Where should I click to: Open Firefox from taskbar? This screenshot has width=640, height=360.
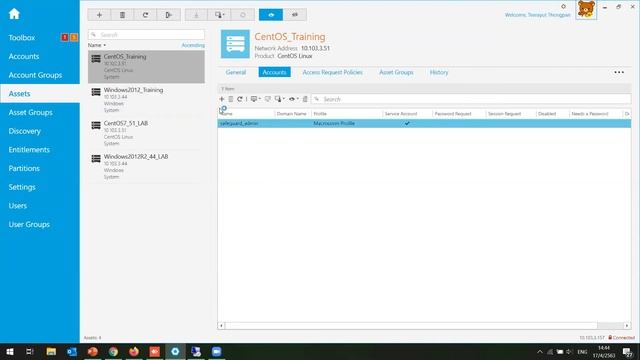coord(134,351)
